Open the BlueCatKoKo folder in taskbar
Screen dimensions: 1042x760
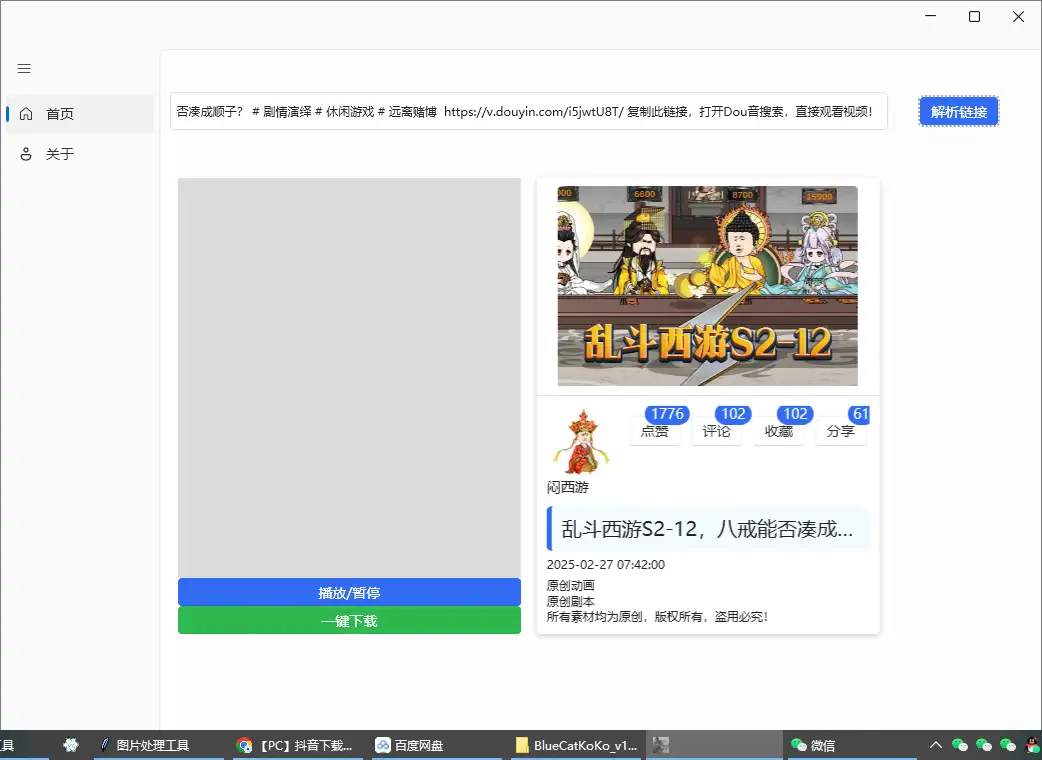[x=576, y=745]
